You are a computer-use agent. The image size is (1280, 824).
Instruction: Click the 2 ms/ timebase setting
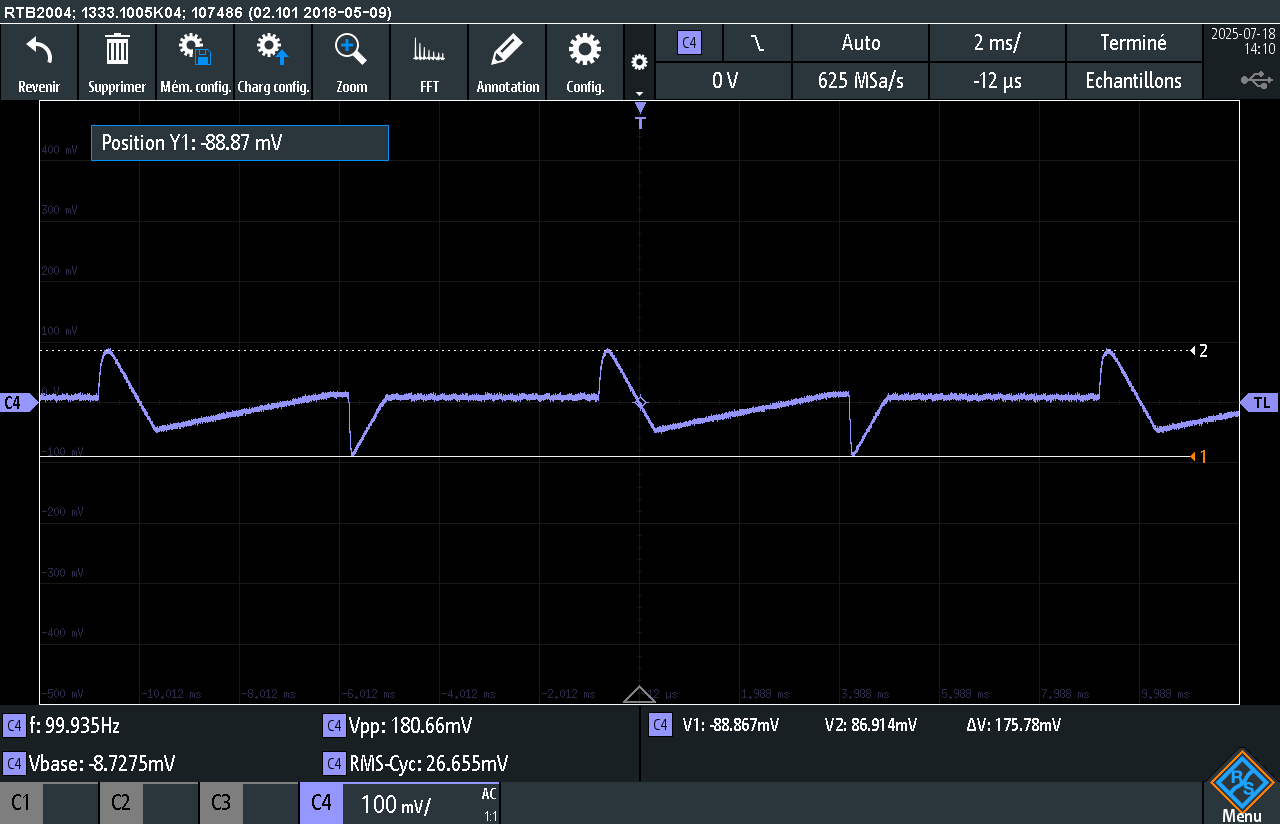pos(996,43)
